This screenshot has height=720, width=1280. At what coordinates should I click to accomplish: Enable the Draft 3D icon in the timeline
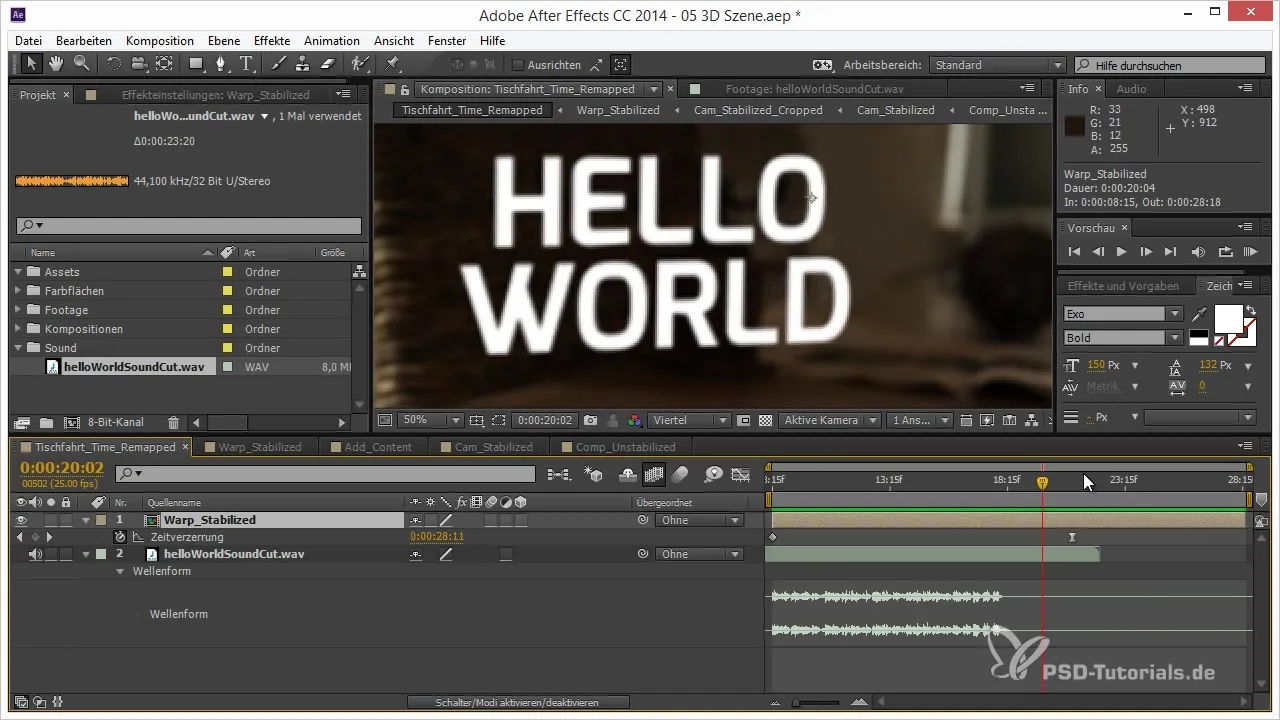coord(594,474)
